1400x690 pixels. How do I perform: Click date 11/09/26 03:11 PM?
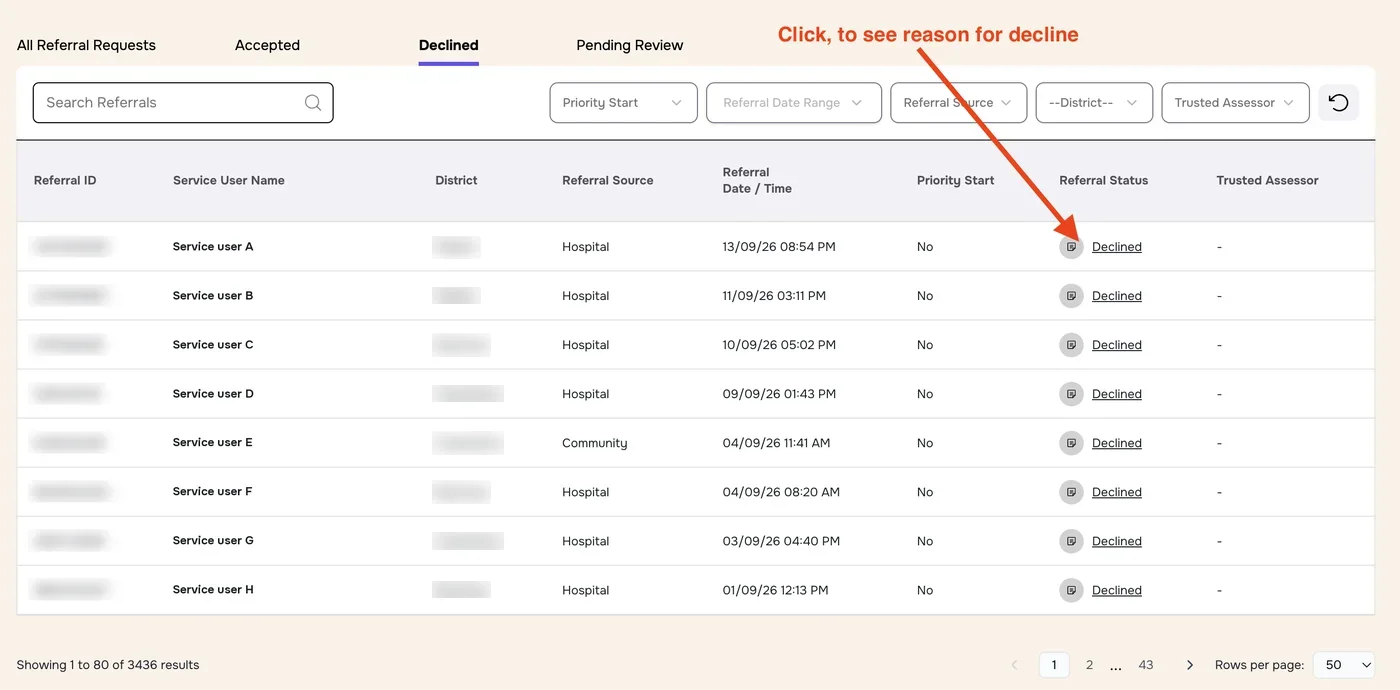coord(775,296)
